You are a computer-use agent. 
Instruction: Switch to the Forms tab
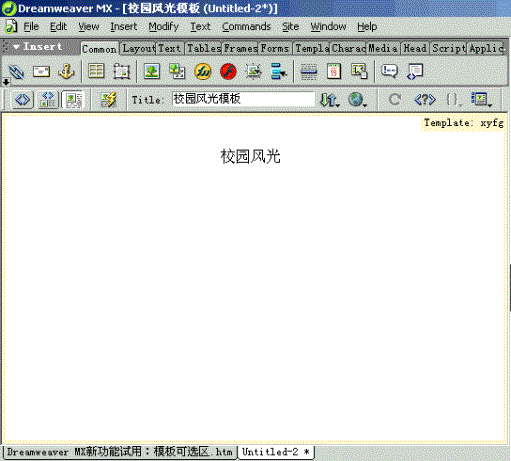[275, 49]
